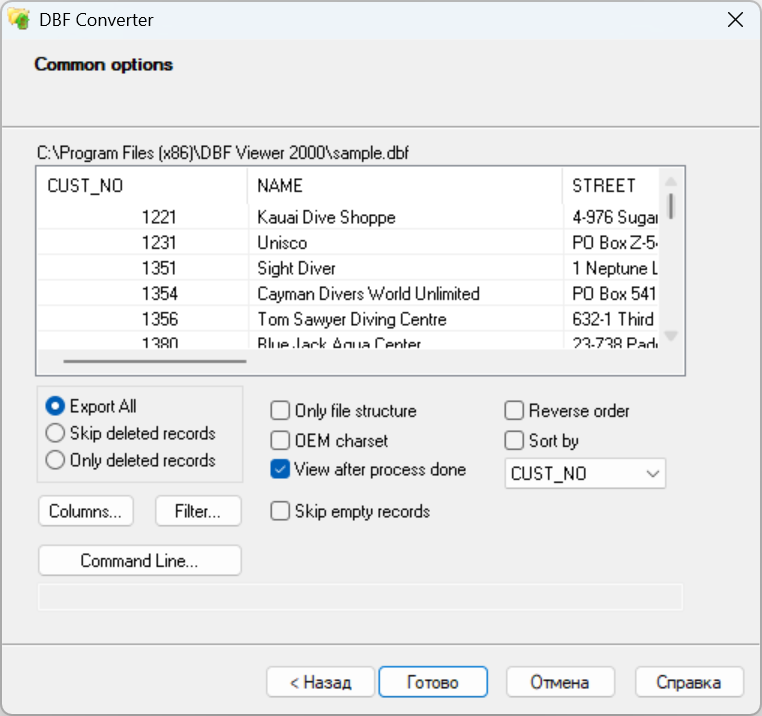The height and width of the screenshot is (716, 762).
Task: Click the horizontal scrollbar under the table
Action: coord(155,361)
